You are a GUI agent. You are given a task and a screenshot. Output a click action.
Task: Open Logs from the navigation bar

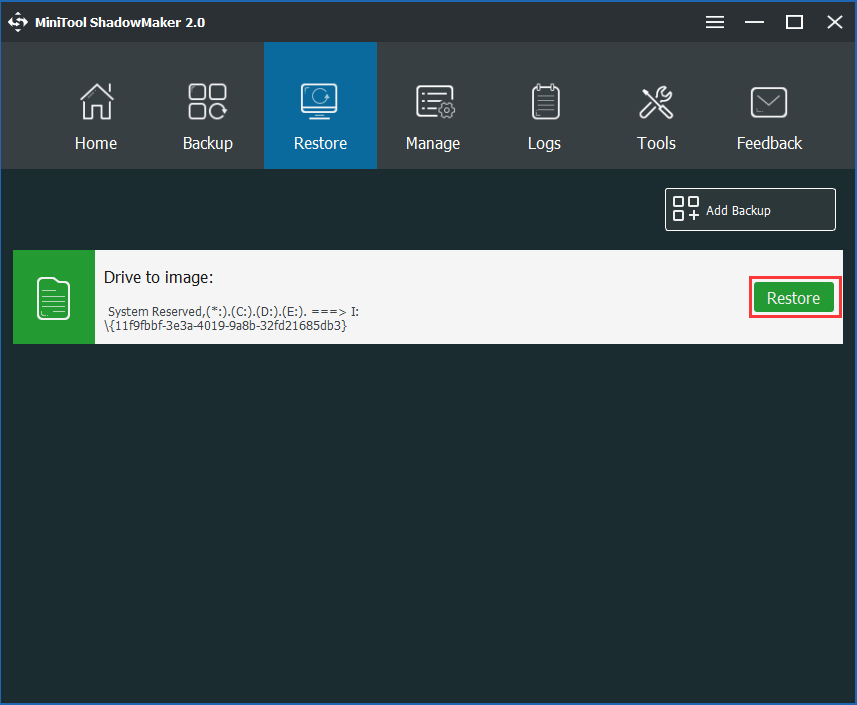click(544, 143)
